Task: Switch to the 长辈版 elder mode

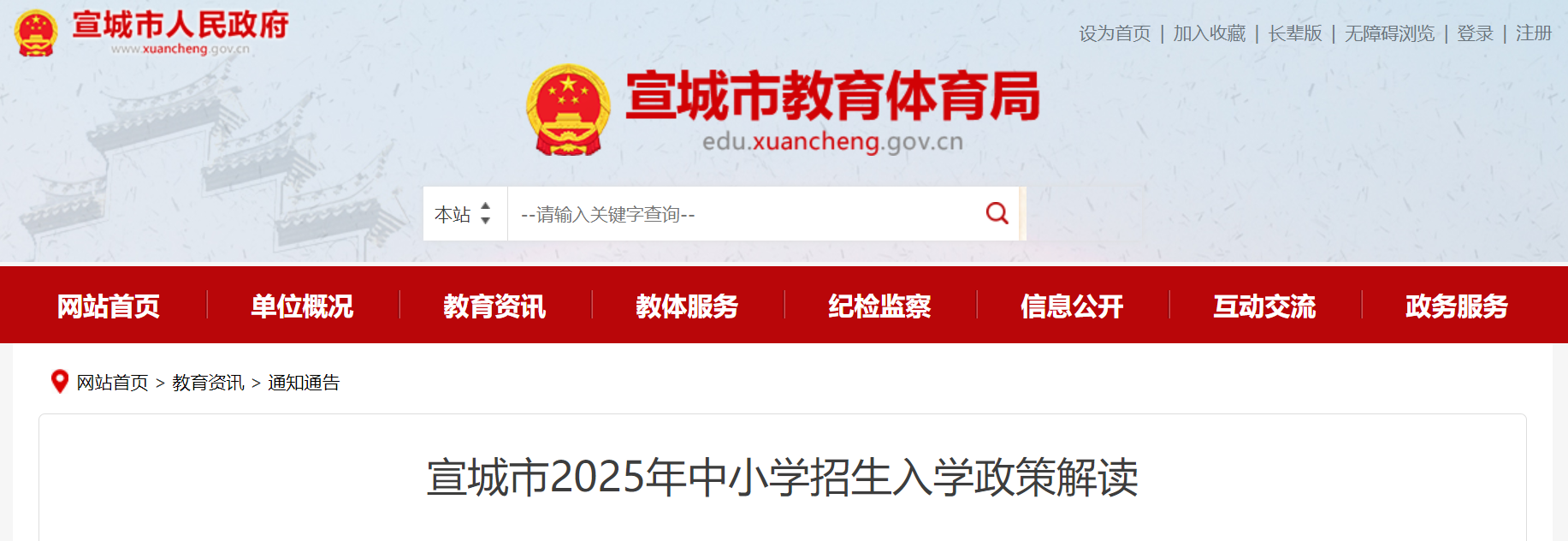Action: [x=1295, y=33]
